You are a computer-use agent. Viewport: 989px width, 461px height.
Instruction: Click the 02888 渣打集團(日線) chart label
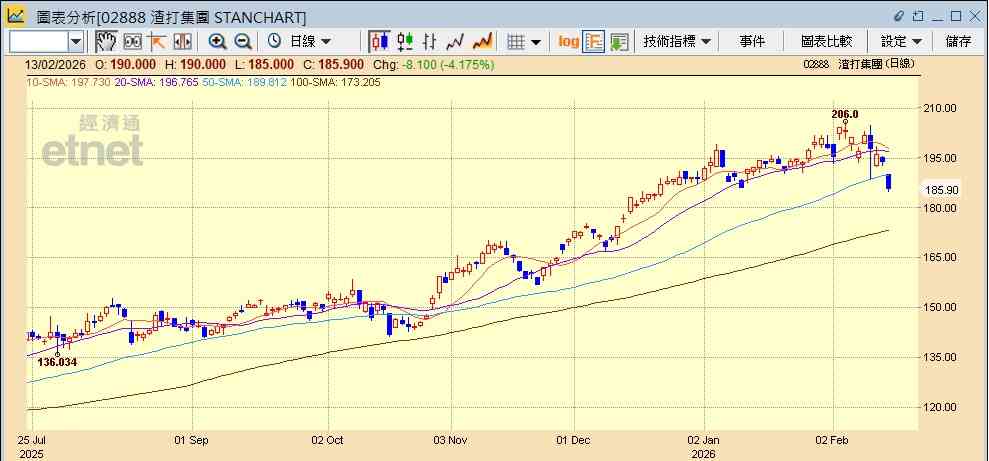click(x=859, y=64)
